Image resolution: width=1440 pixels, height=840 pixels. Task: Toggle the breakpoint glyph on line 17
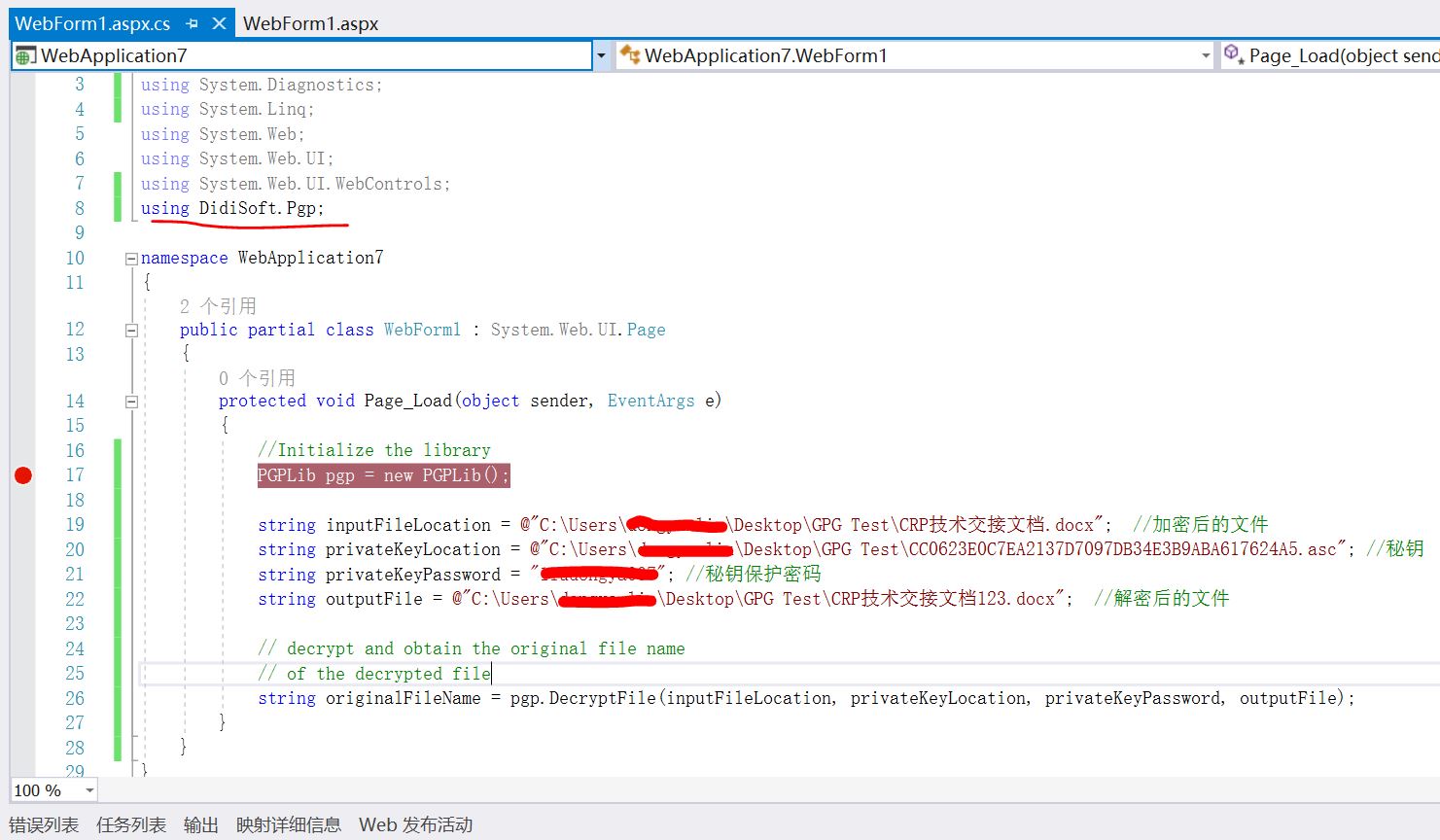[21, 475]
